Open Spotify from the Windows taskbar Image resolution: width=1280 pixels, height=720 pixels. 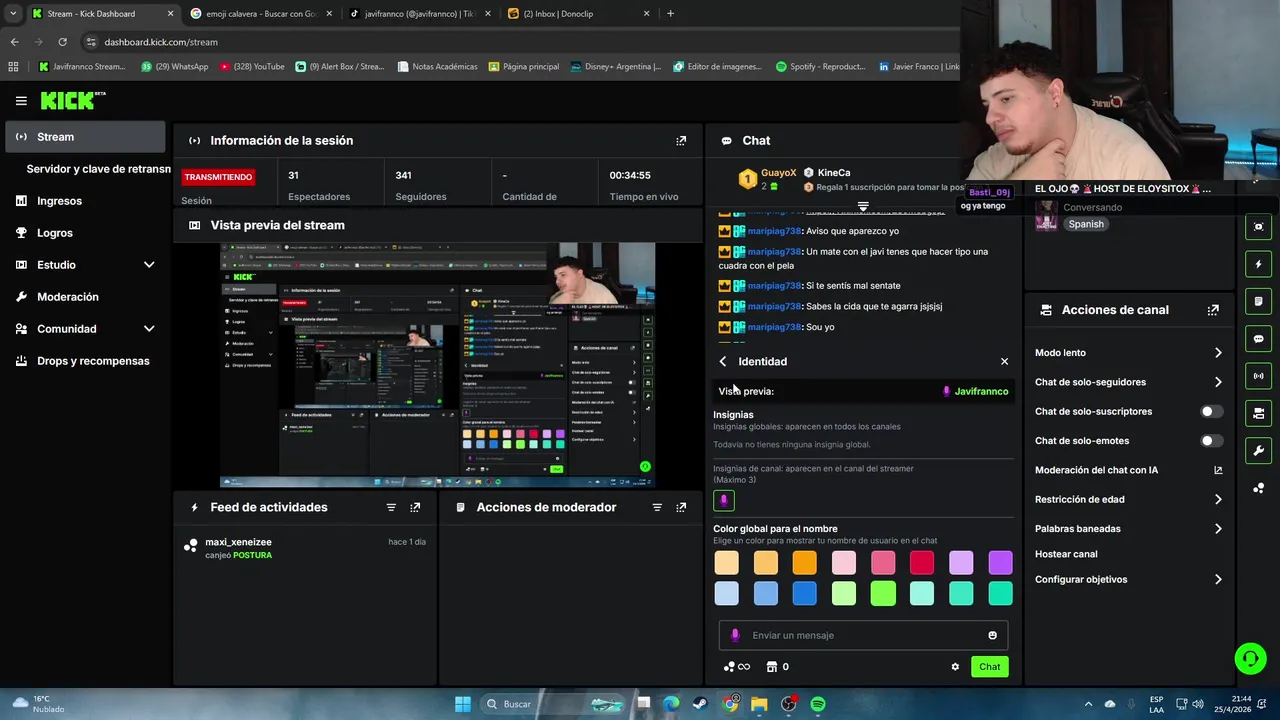(x=817, y=704)
